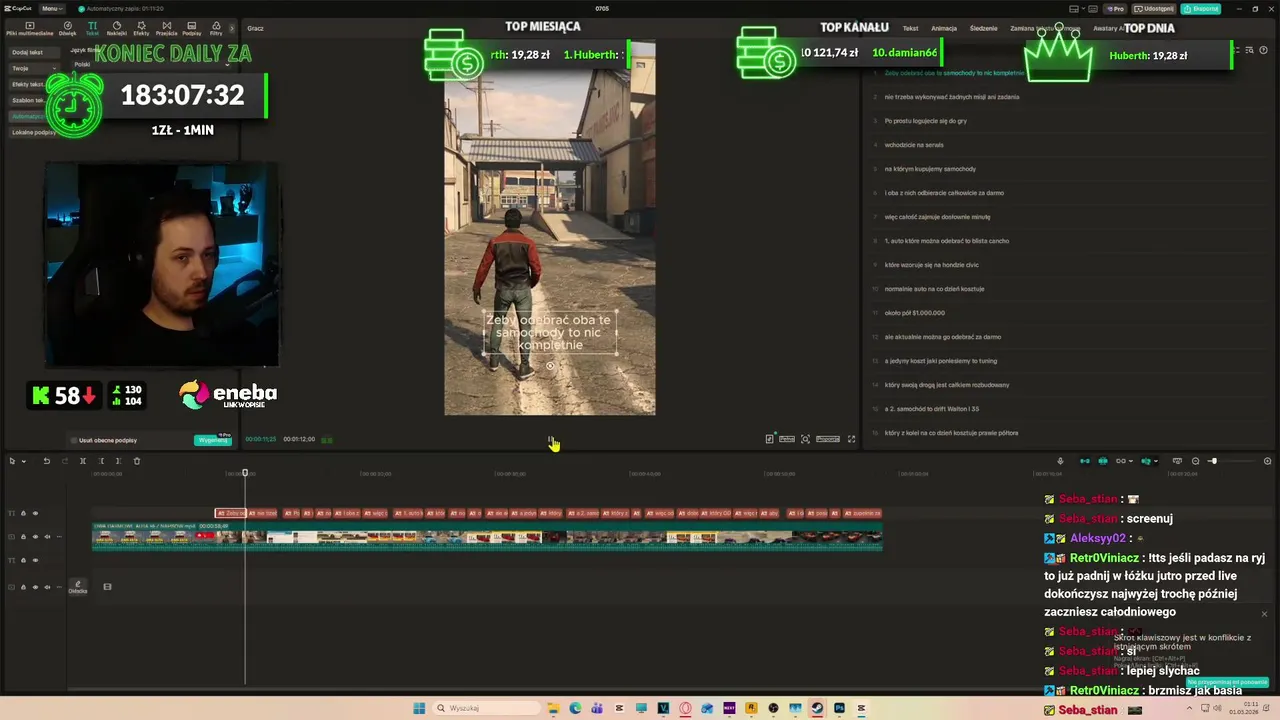Click the green Wygeneruj button

pyautogui.click(x=213, y=440)
